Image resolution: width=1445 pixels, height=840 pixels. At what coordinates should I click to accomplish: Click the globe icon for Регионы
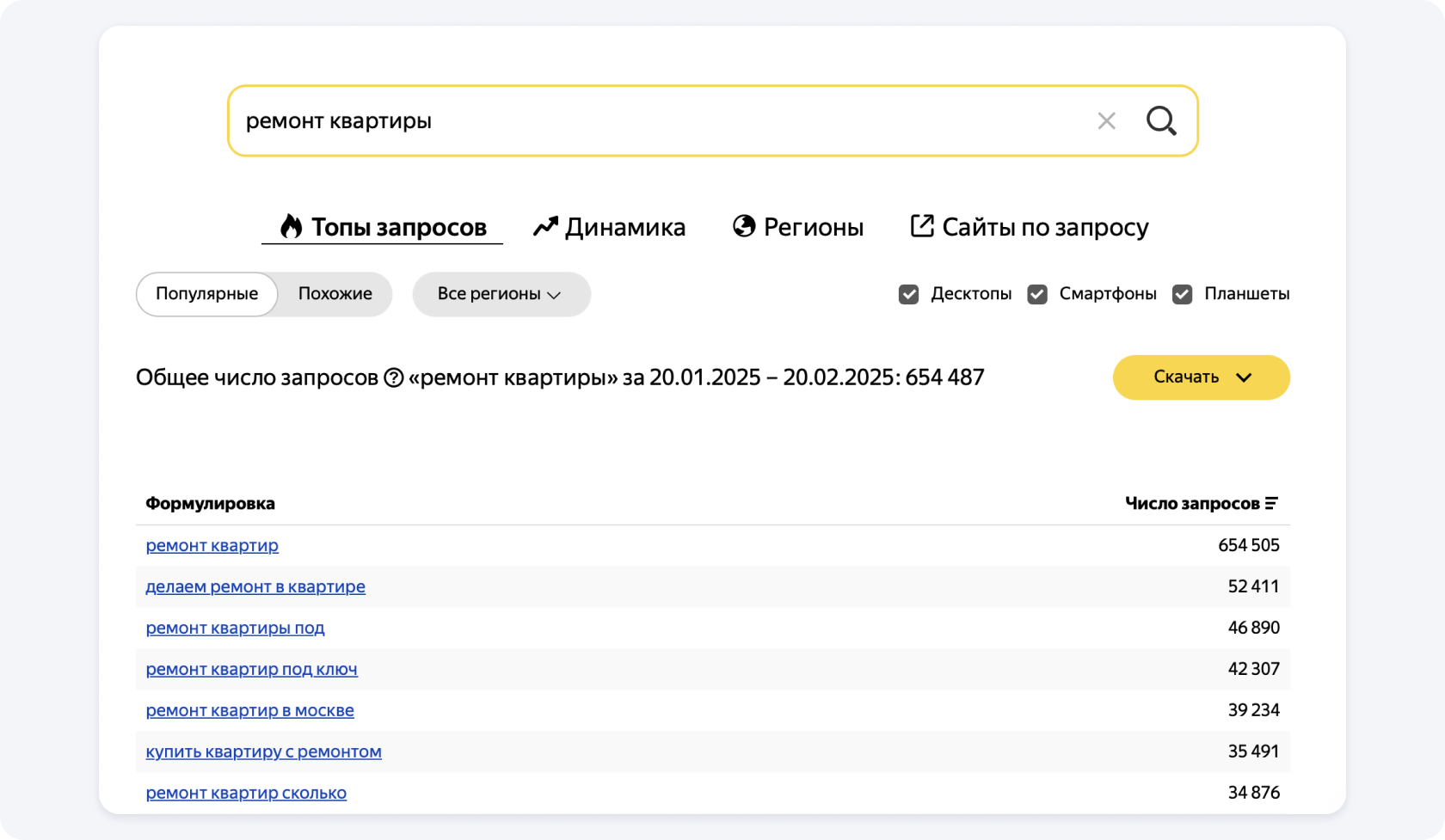[744, 226]
